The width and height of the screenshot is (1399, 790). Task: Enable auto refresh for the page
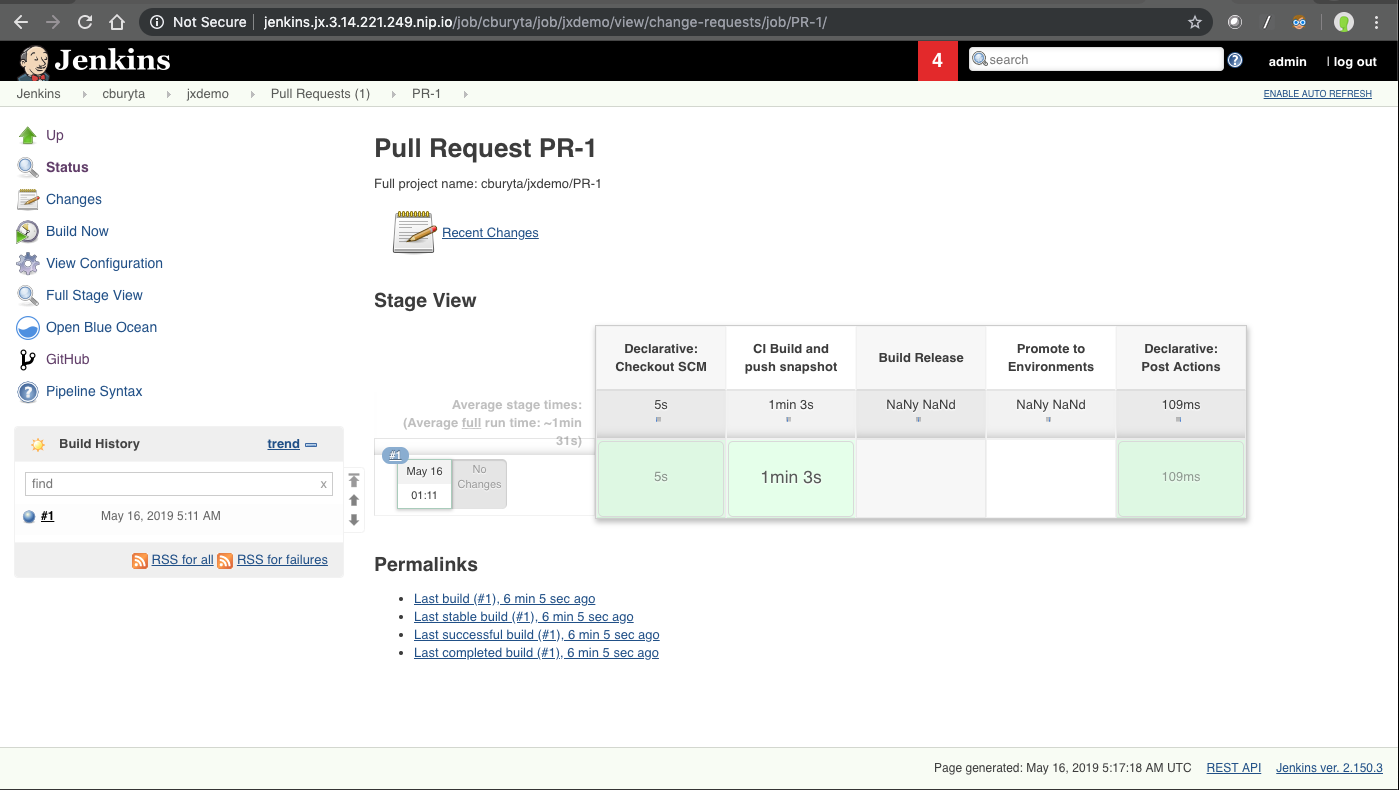coord(1319,93)
